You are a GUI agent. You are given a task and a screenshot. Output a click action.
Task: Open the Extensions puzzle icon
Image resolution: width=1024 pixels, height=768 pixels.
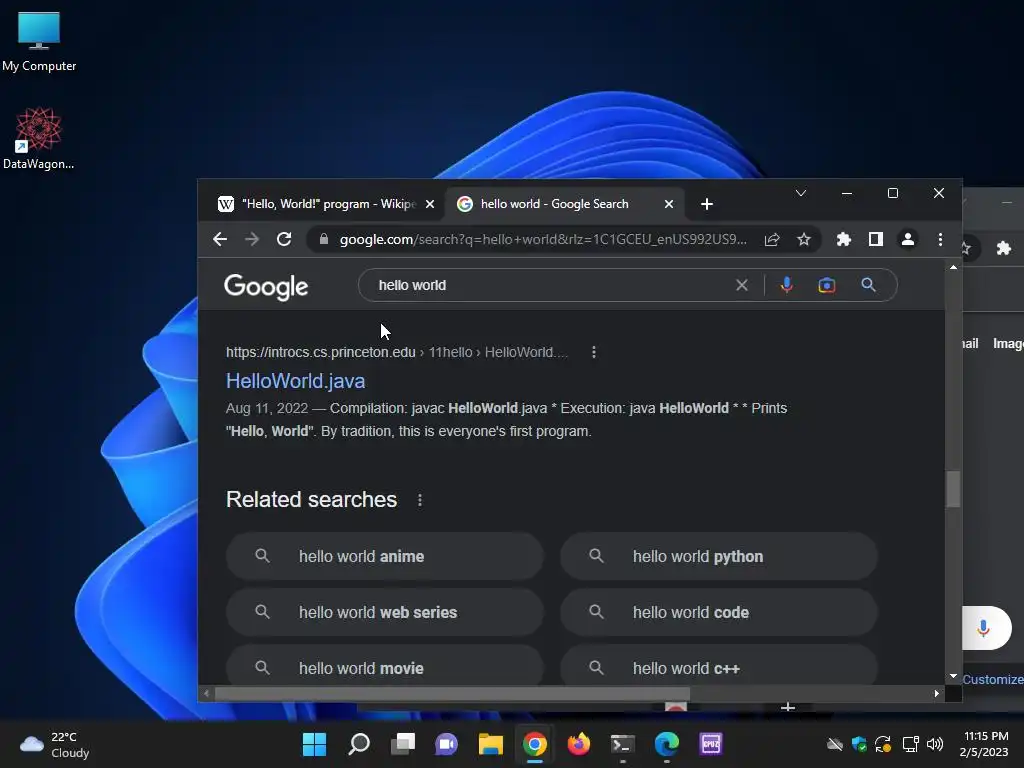click(844, 240)
